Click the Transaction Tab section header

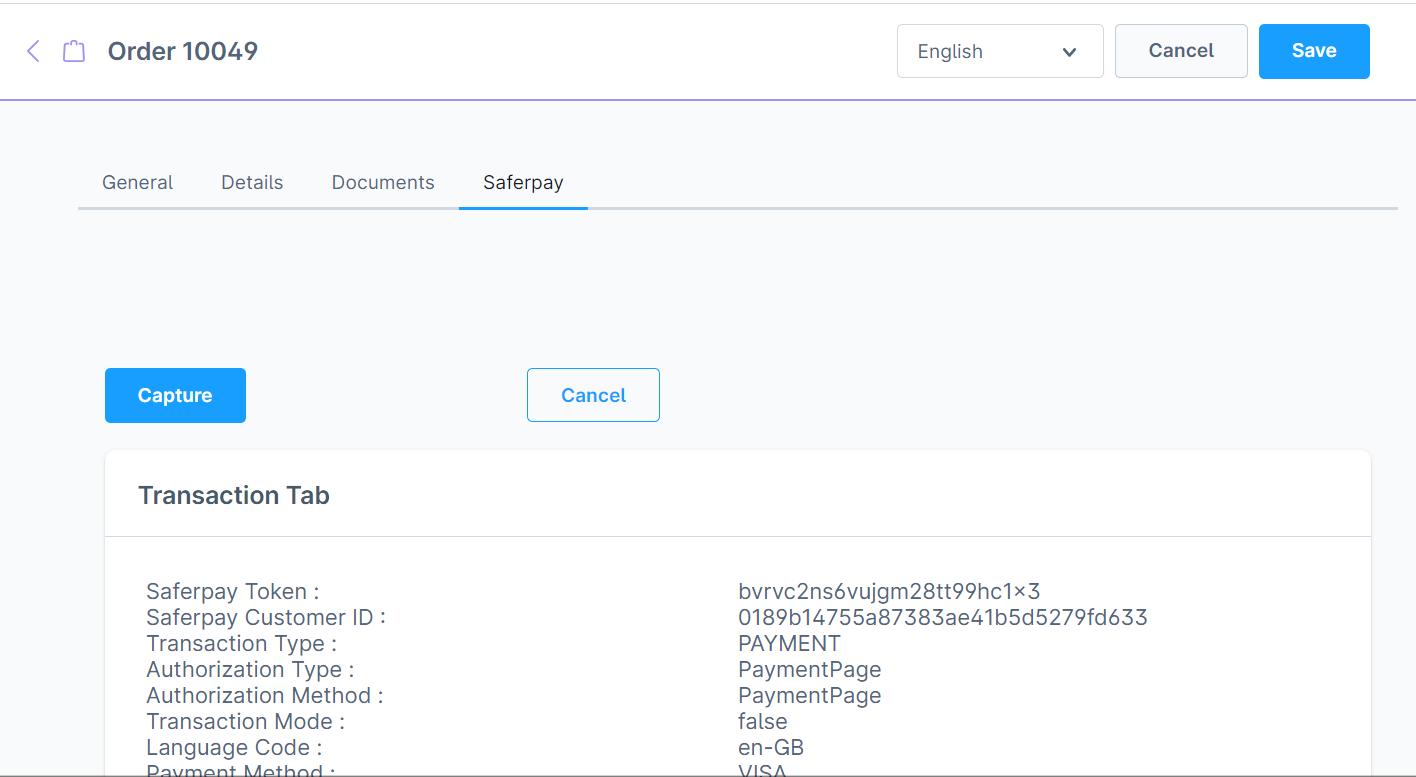pyautogui.click(x=233, y=494)
